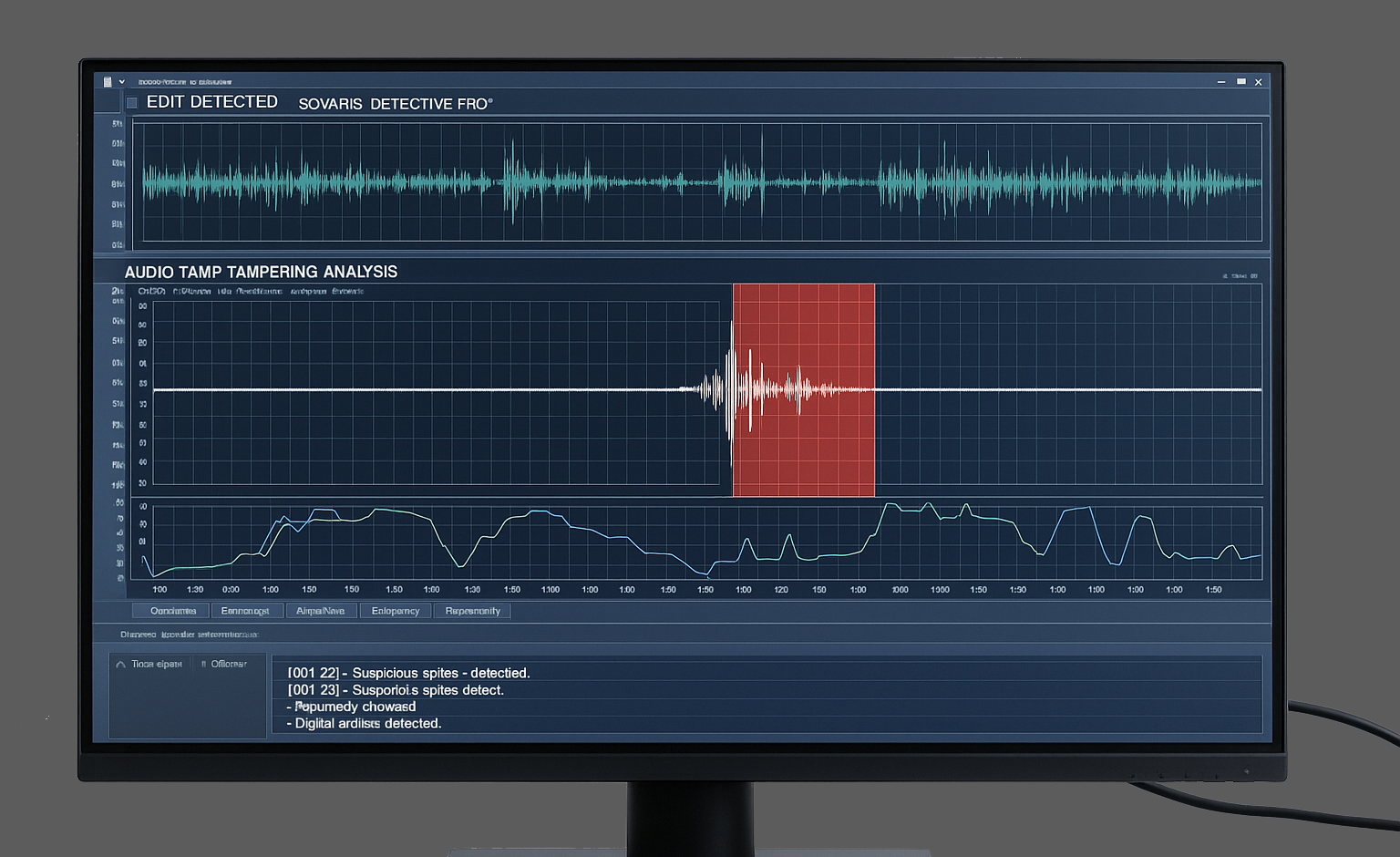Click the Enlopancy analysis mode icon button
Image resolution: width=1400 pixels, height=857 pixels.
pos(395,610)
